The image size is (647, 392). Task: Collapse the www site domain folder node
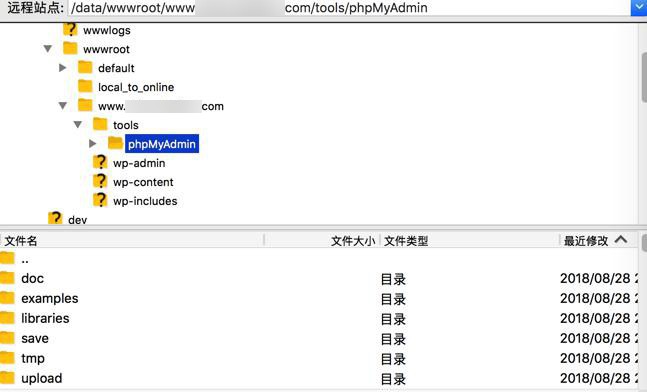click(x=63, y=106)
